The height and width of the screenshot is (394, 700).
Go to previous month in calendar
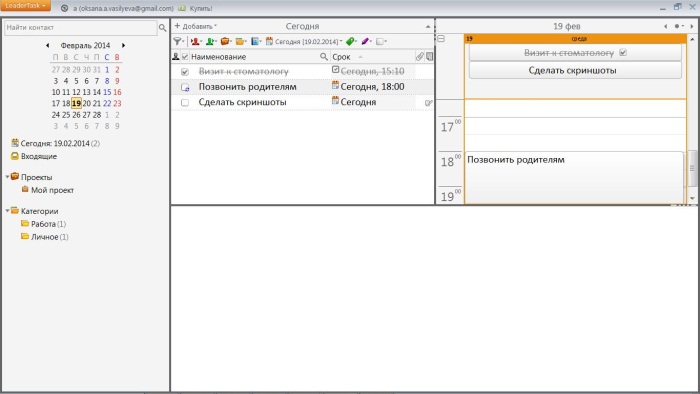tap(47, 46)
